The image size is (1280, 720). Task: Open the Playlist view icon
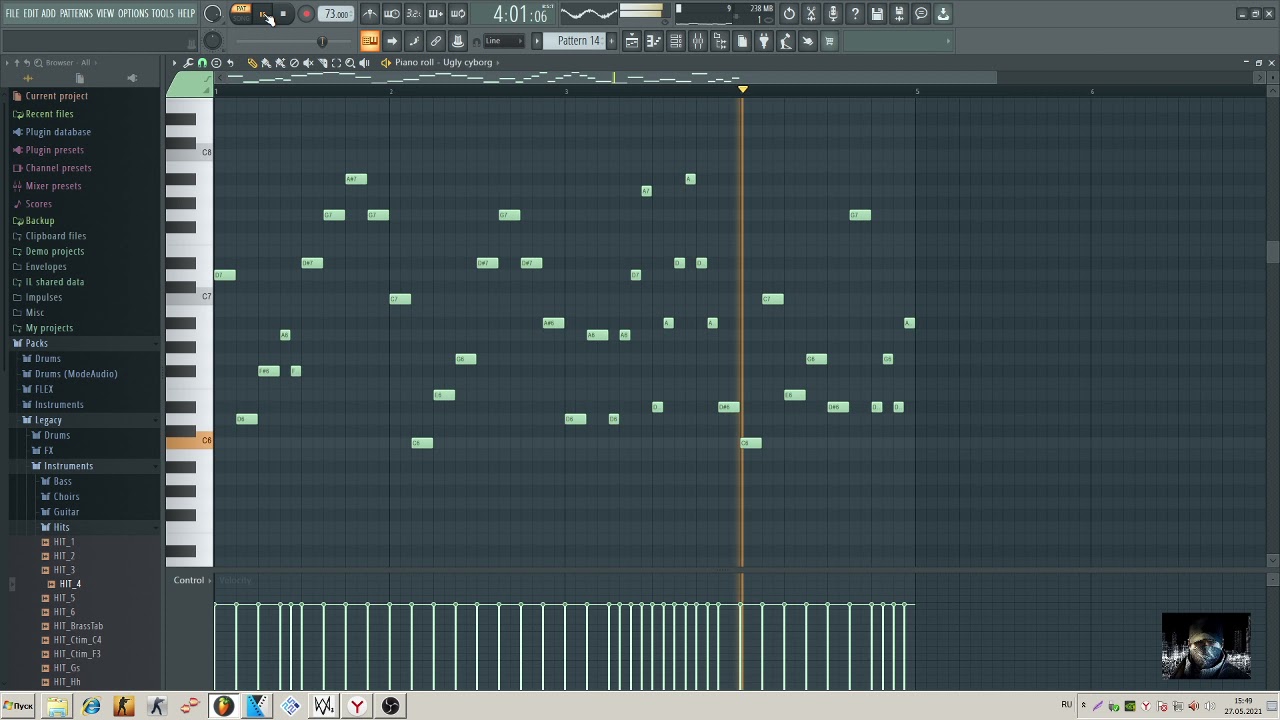point(632,41)
